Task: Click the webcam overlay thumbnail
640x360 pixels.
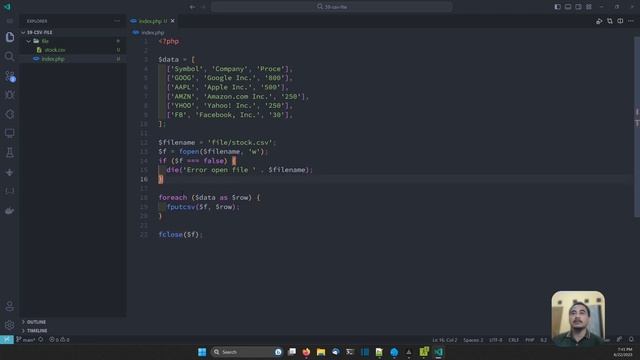Action: pyautogui.click(x=578, y=318)
